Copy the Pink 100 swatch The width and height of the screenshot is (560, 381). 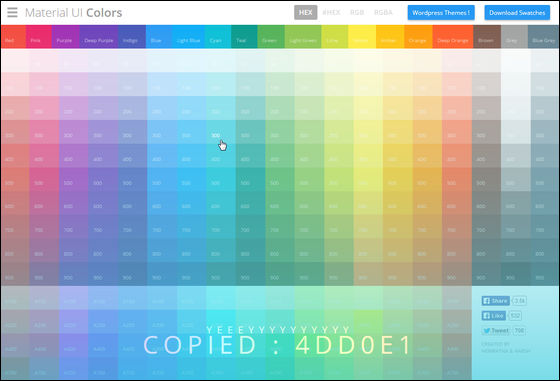(x=44, y=84)
